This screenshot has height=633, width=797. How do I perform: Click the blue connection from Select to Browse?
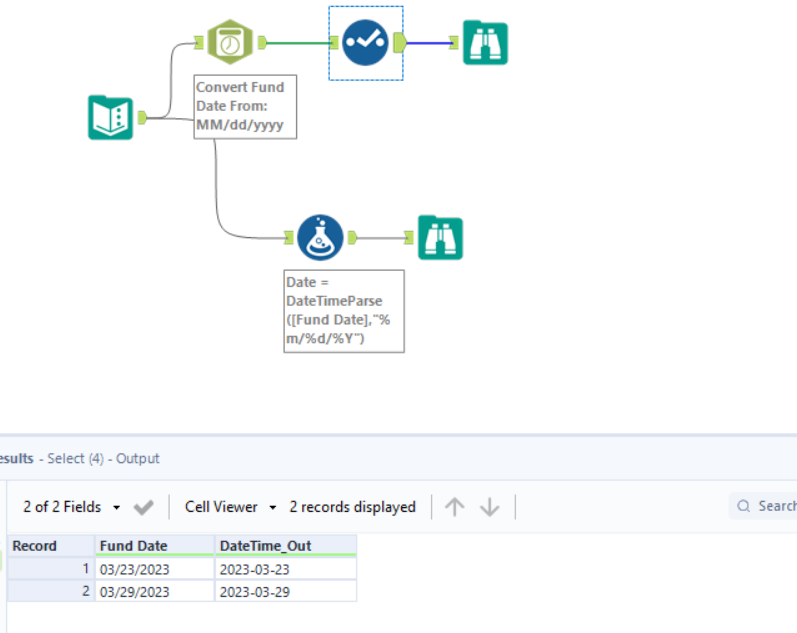pyautogui.click(x=428, y=43)
